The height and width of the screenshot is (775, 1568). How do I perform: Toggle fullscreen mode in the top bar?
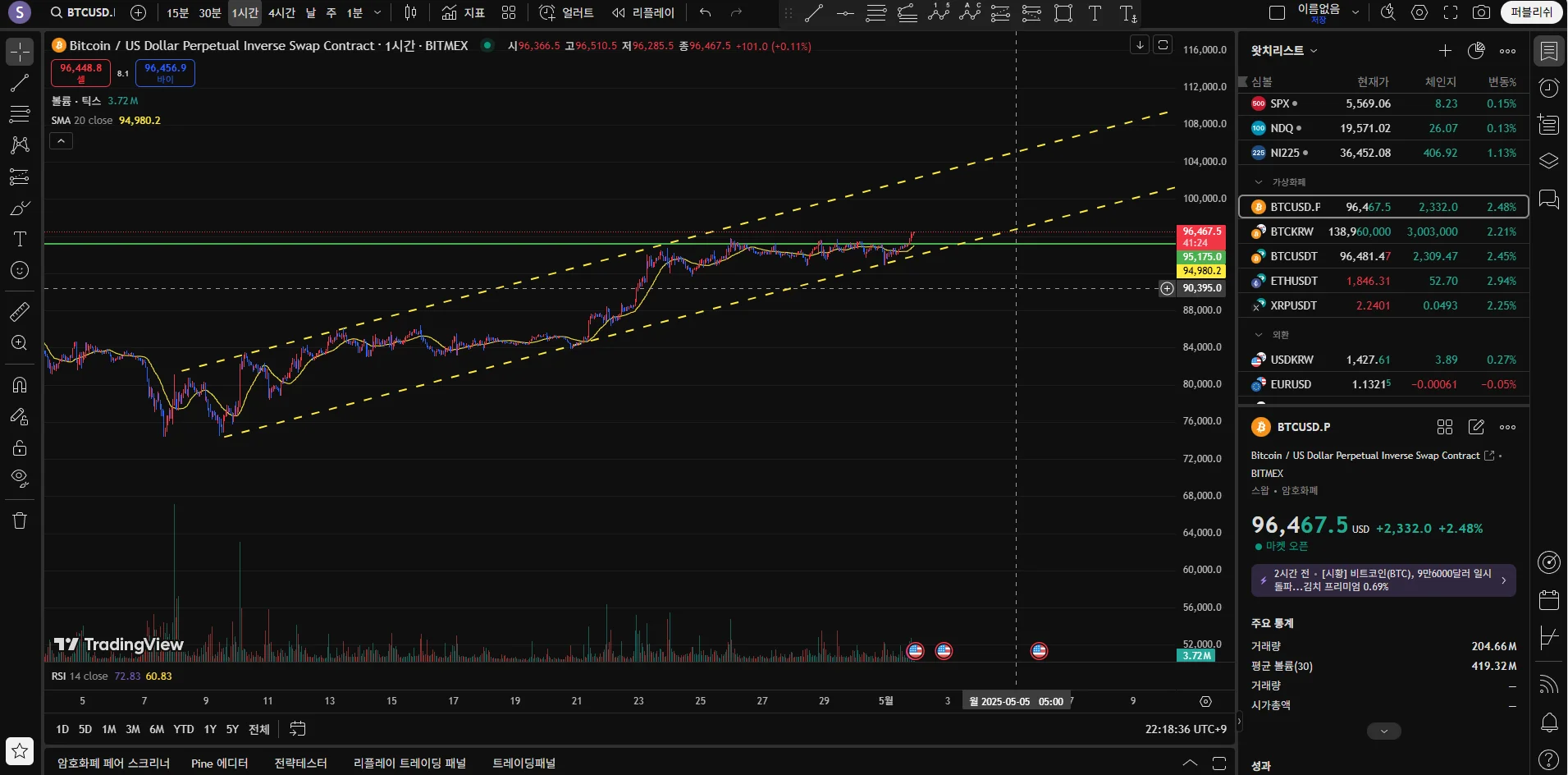[1450, 12]
